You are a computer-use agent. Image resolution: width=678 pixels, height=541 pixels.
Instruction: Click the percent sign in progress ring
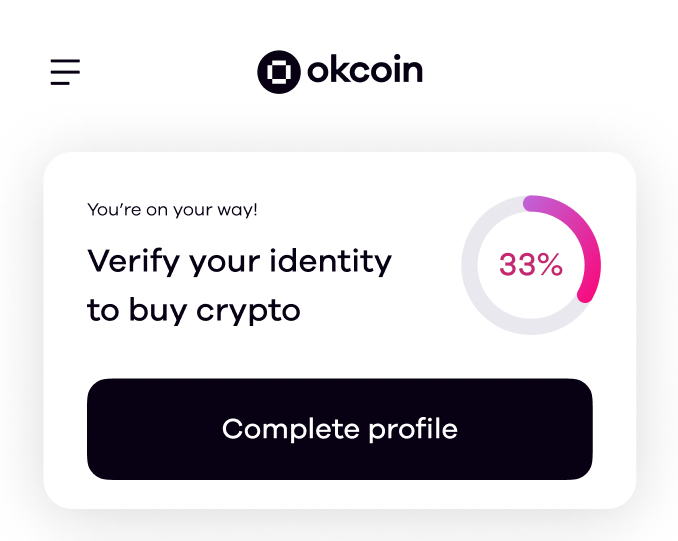(x=550, y=265)
